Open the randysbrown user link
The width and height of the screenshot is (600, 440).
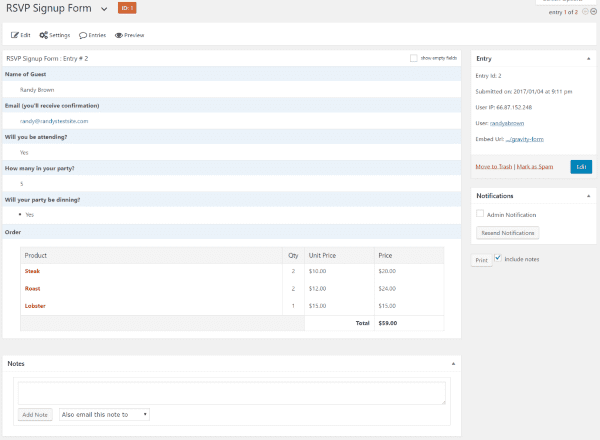[x=507, y=123]
